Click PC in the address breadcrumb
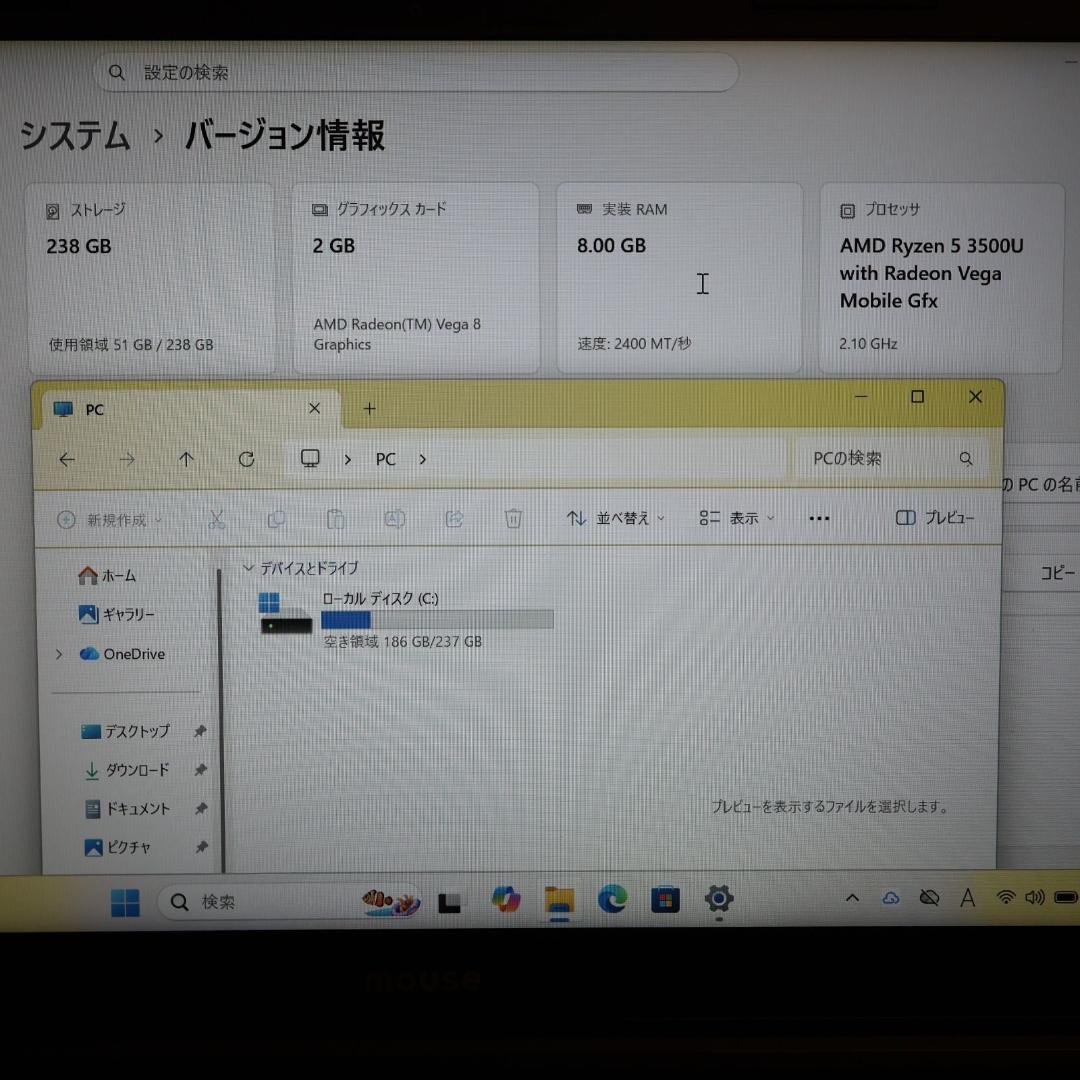The width and height of the screenshot is (1080, 1080). click(385, 459)
